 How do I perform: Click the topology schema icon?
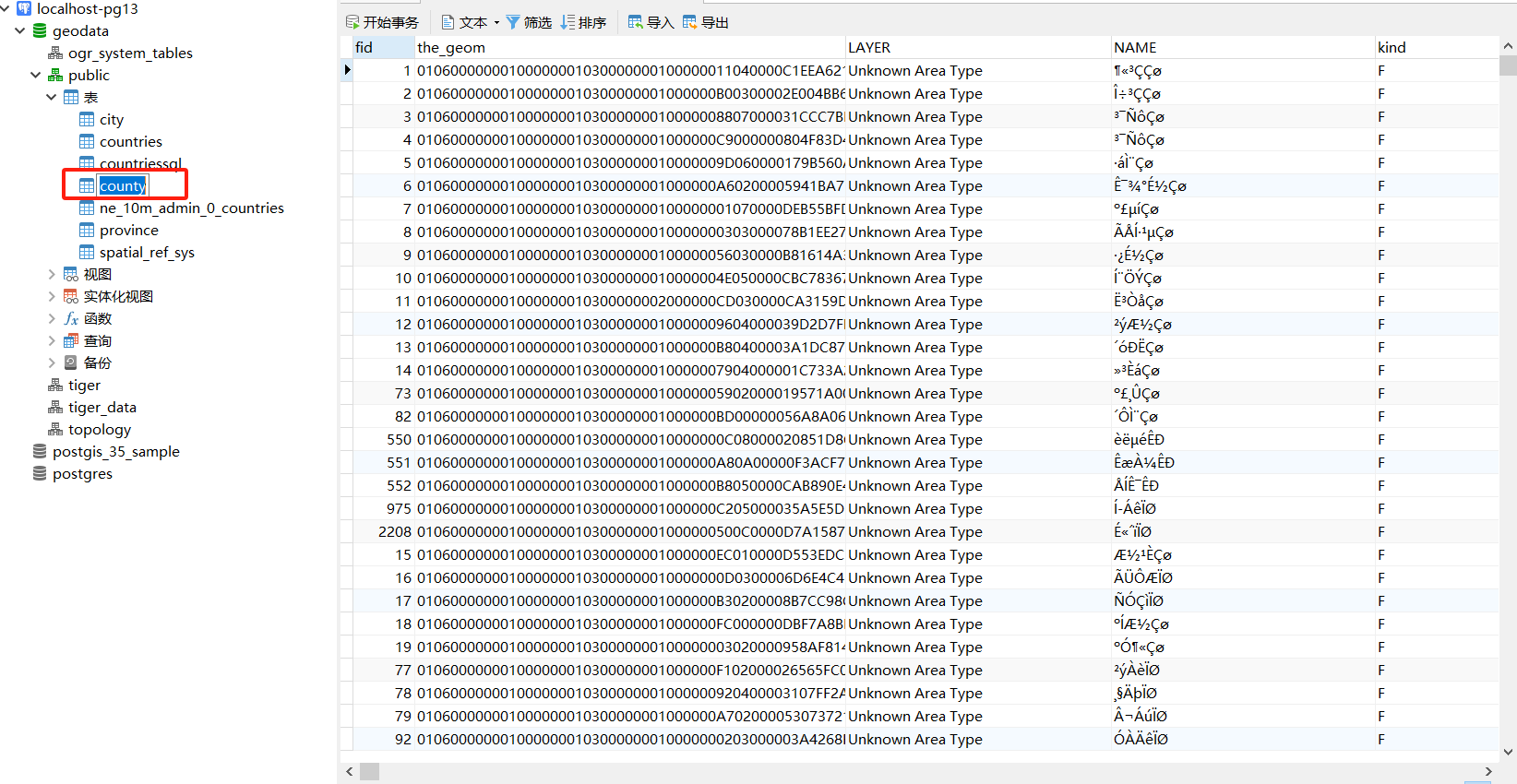(x=55, y=429)
